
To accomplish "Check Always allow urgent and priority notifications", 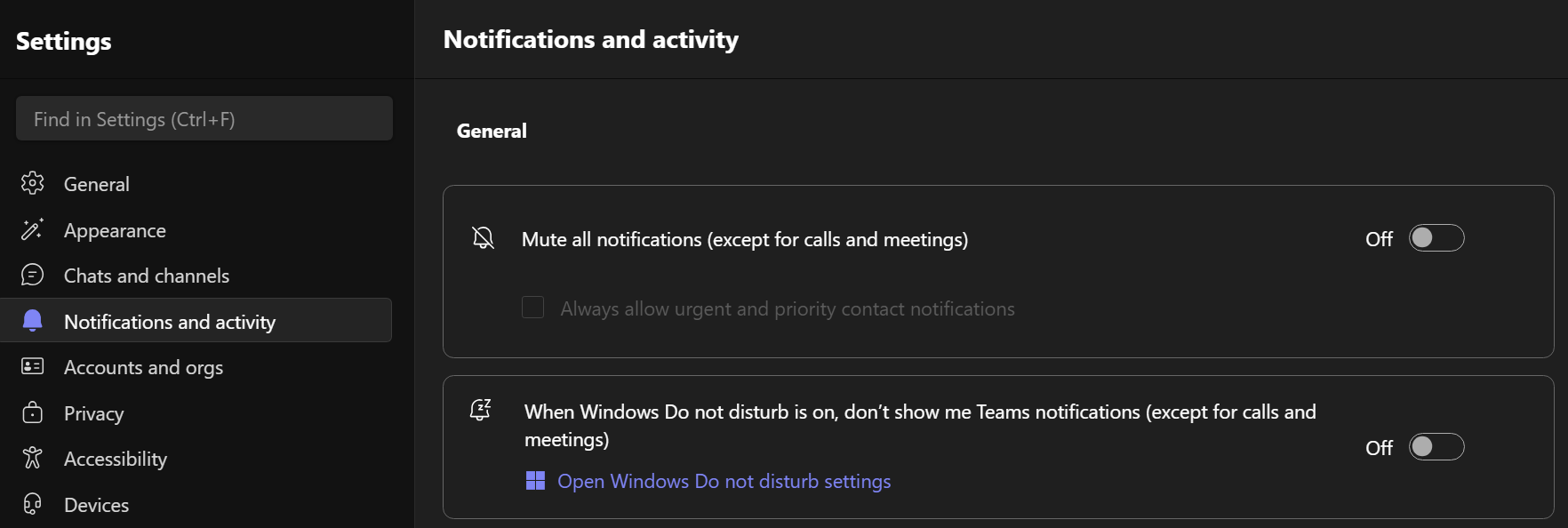I will (x=532, y=308).
